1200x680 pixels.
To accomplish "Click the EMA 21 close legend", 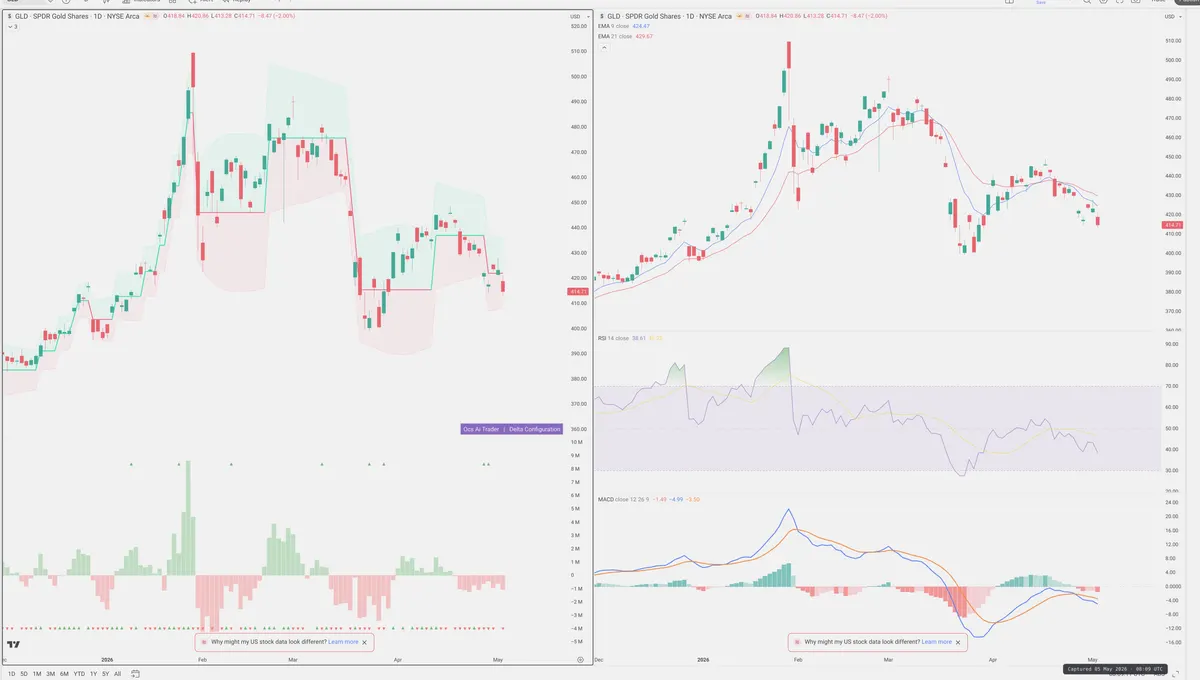I will coord(616,36).
